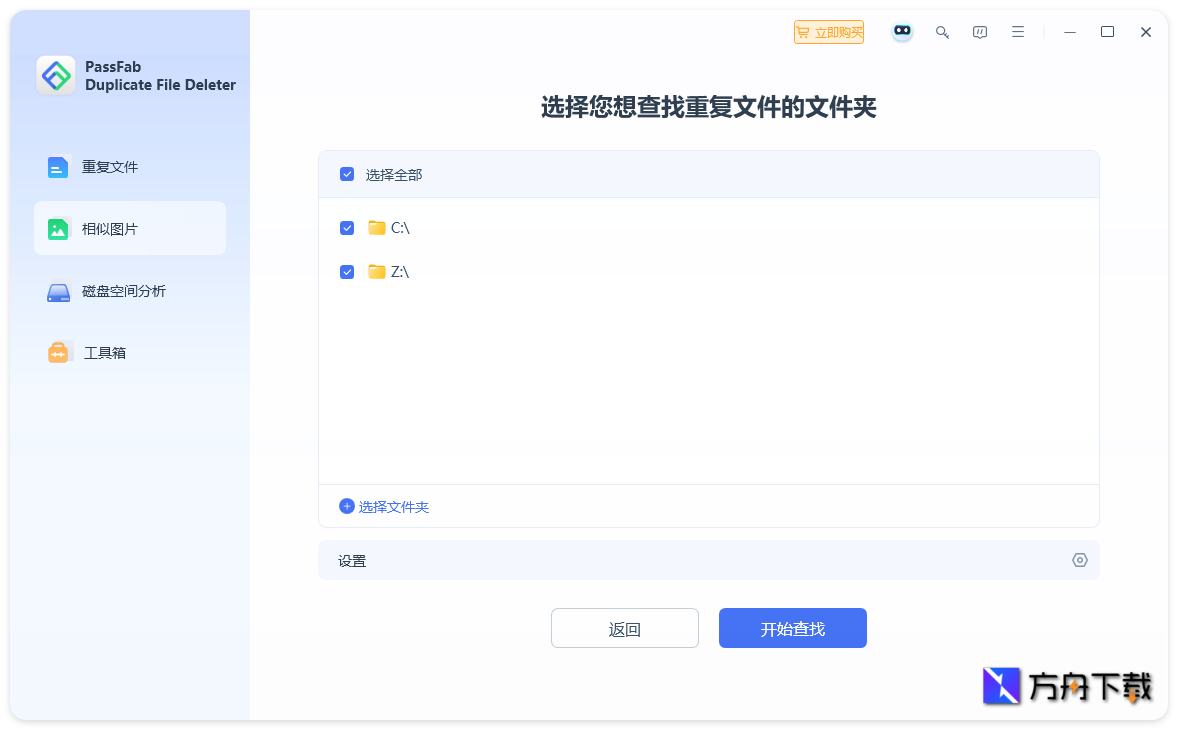This screenshot has height=730, width=1178.
Task: Click the C:\ folder icon to browse
Action: click(375, 227)
